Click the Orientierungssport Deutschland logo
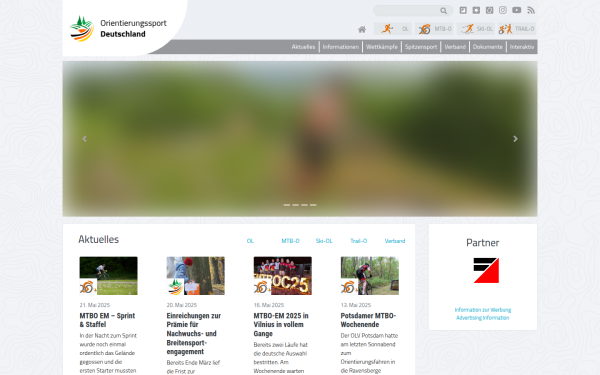This screenshot has width=600, height=375. (x=119, y=29)
